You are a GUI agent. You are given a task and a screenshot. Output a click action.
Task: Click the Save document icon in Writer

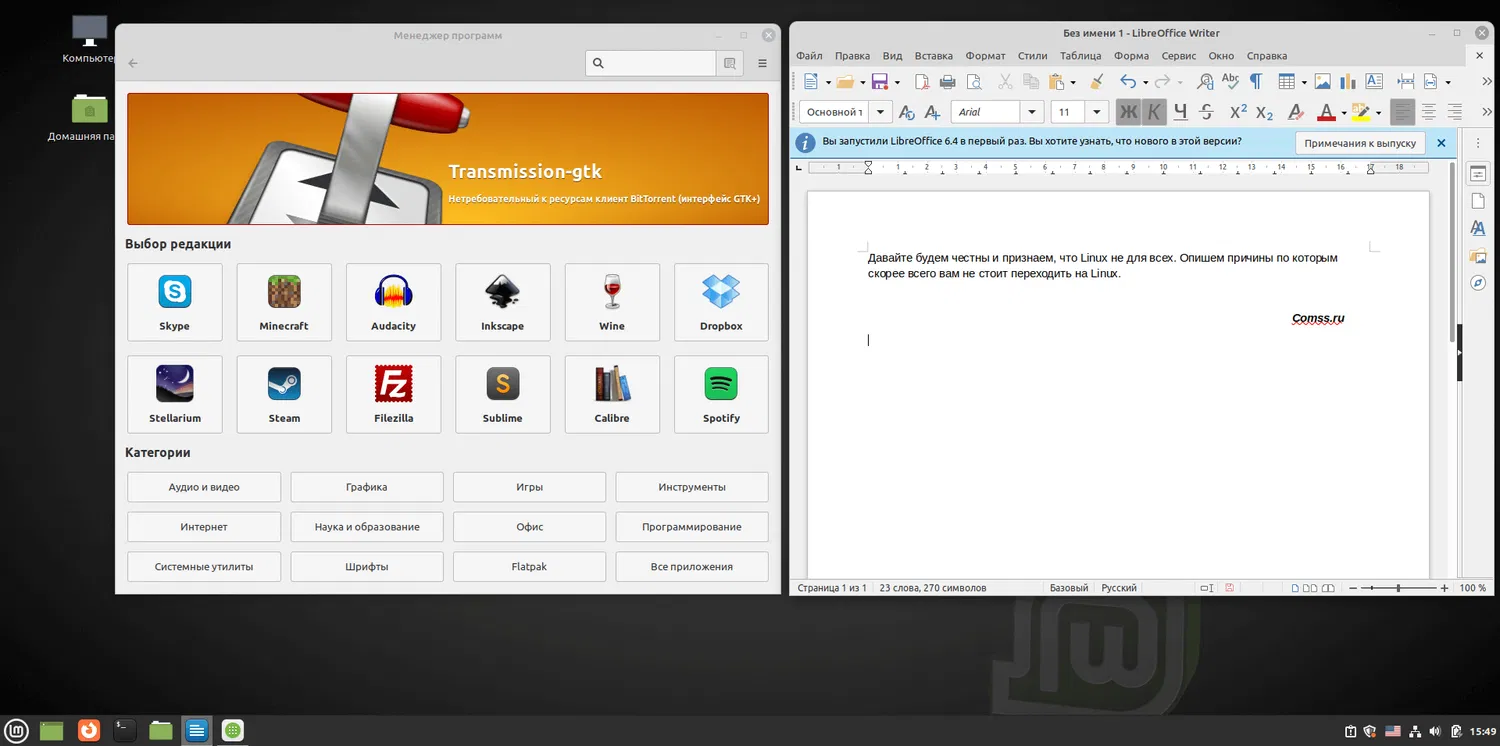click(880, 82)
